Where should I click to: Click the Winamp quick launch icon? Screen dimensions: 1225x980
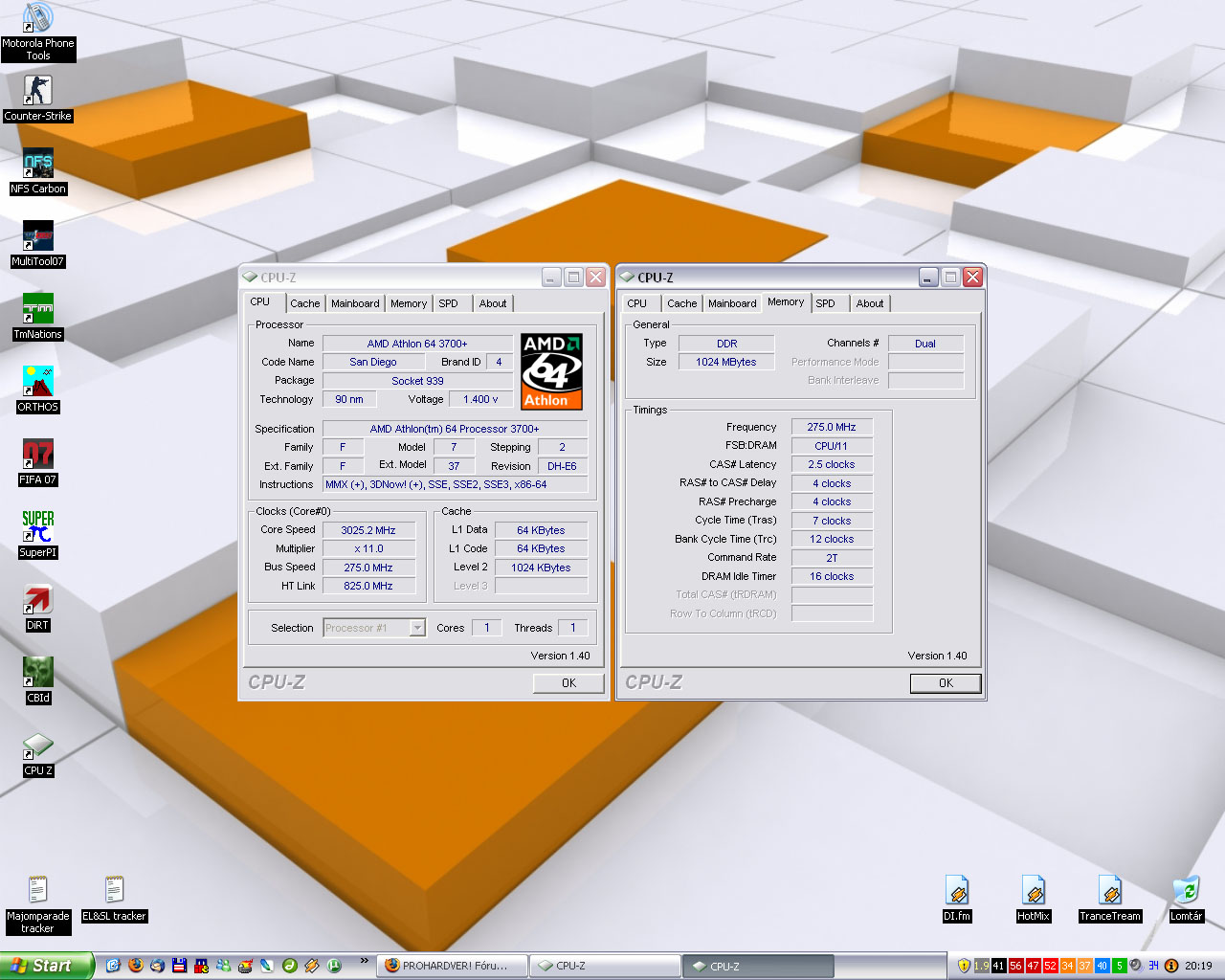point(311,966)
